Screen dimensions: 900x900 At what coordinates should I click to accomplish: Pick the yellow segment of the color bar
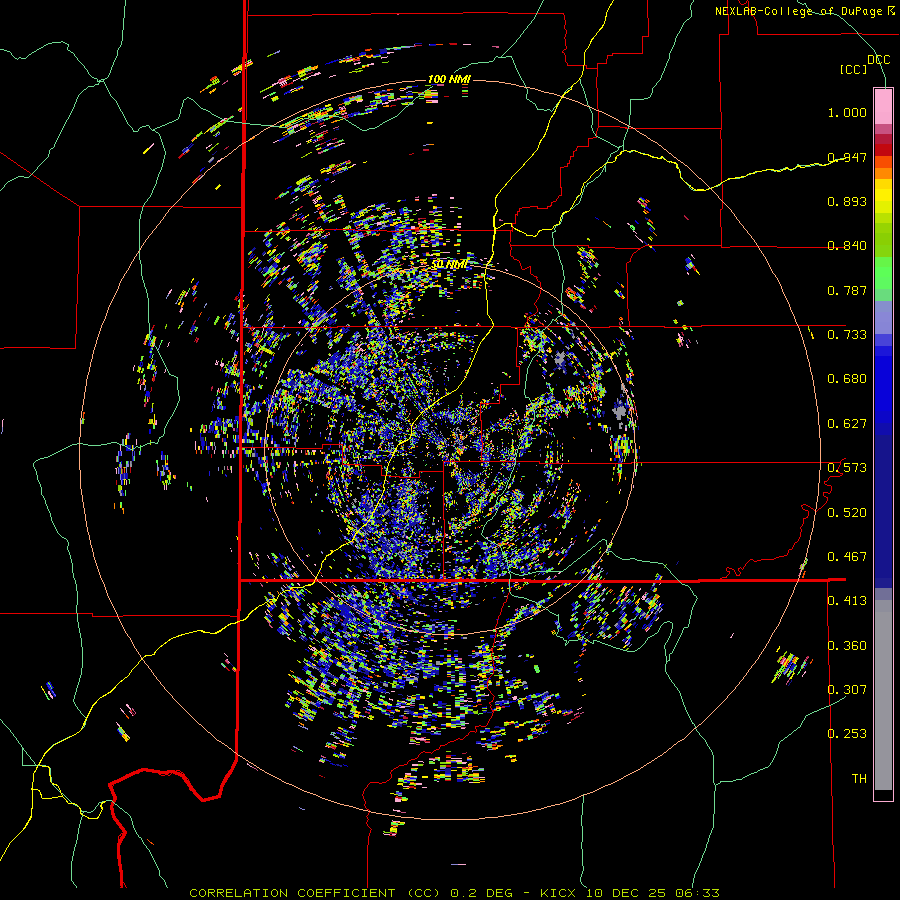coord(883,196)
